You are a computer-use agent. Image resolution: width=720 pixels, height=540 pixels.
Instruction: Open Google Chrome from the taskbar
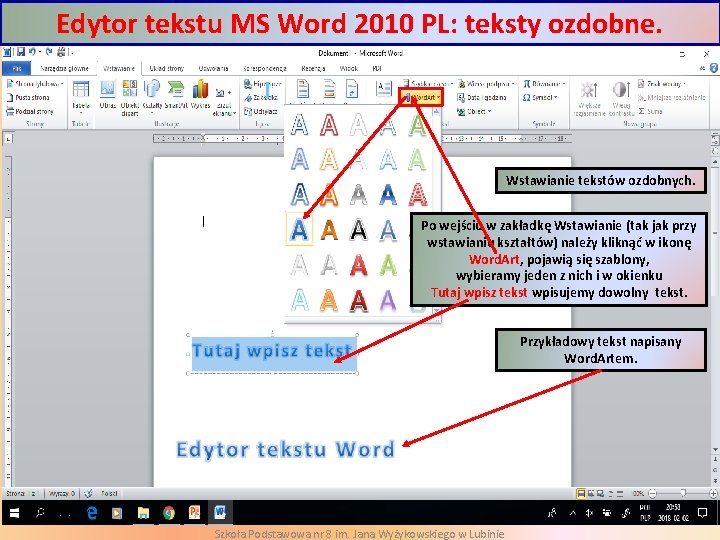169,513
